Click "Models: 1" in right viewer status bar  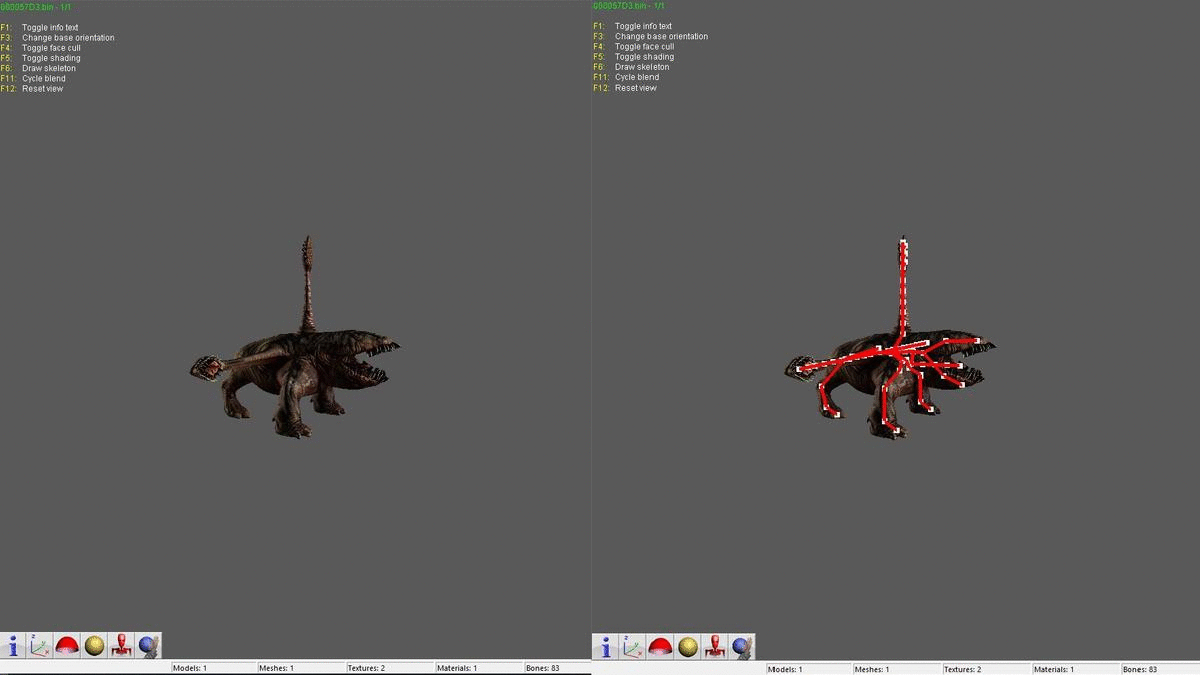(785, 669)
